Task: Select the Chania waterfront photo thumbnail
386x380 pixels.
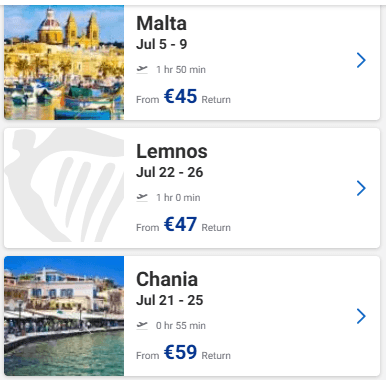Action: point(64,316)
